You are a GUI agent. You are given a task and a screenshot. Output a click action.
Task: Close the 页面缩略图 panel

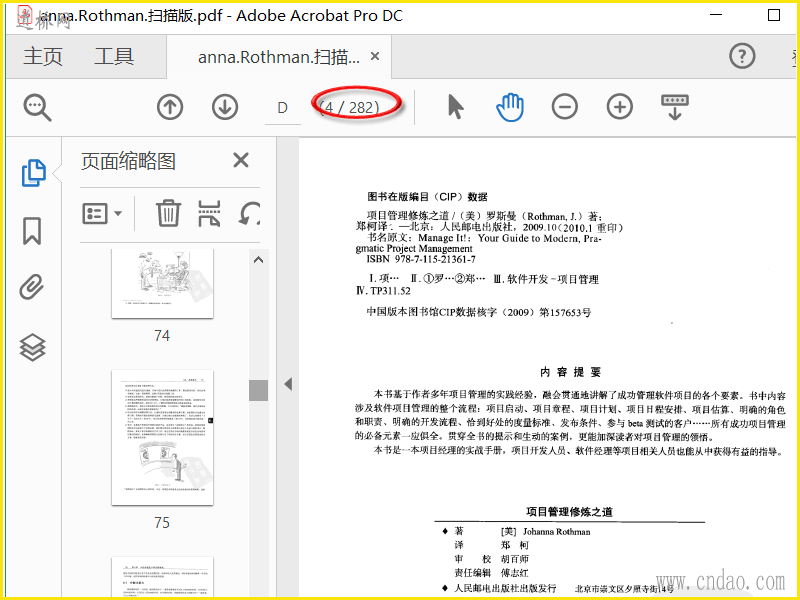tap(241, 160)
